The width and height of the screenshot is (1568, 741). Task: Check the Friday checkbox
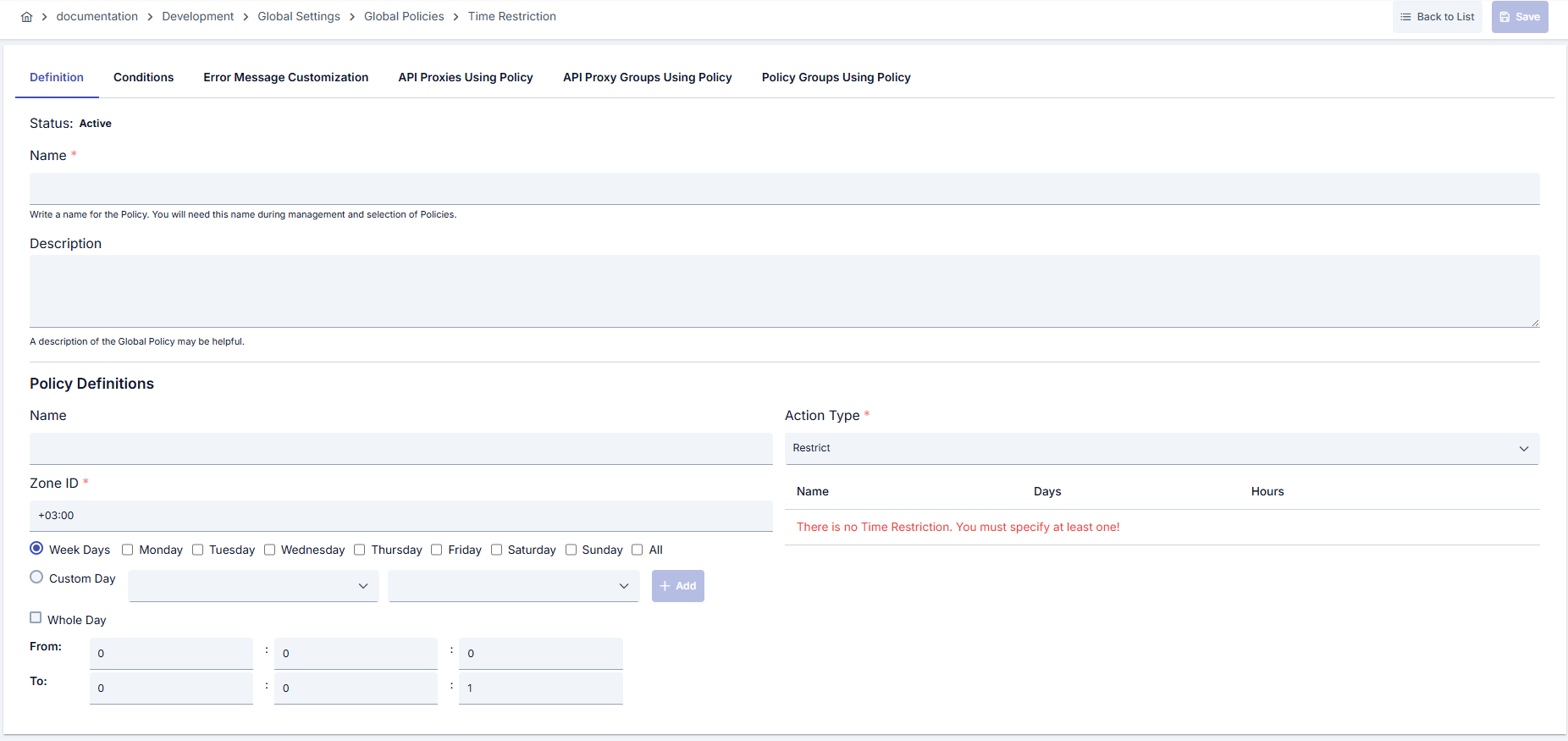pyautogui.click(x=437, y=550)
